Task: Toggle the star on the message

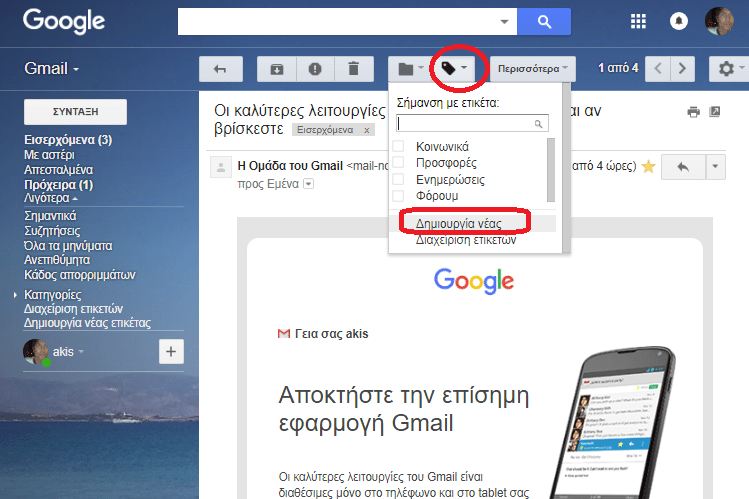Action: (648, 166)
